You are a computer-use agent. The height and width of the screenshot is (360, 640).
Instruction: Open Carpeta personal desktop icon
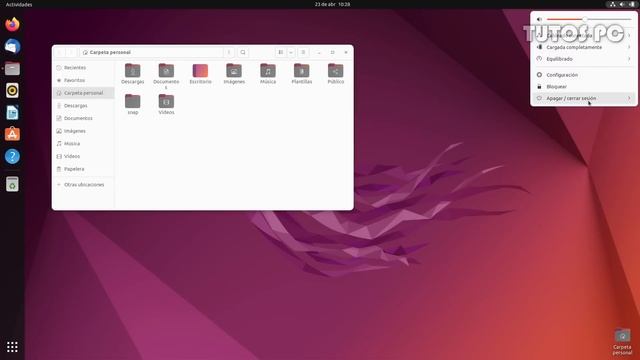[x=622, y=341]
